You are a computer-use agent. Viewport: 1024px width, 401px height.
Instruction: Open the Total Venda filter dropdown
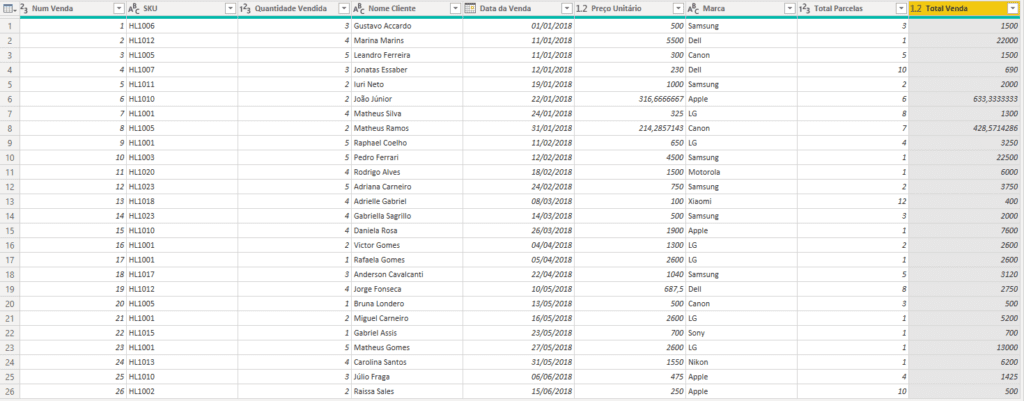(x=1012, y=8)
